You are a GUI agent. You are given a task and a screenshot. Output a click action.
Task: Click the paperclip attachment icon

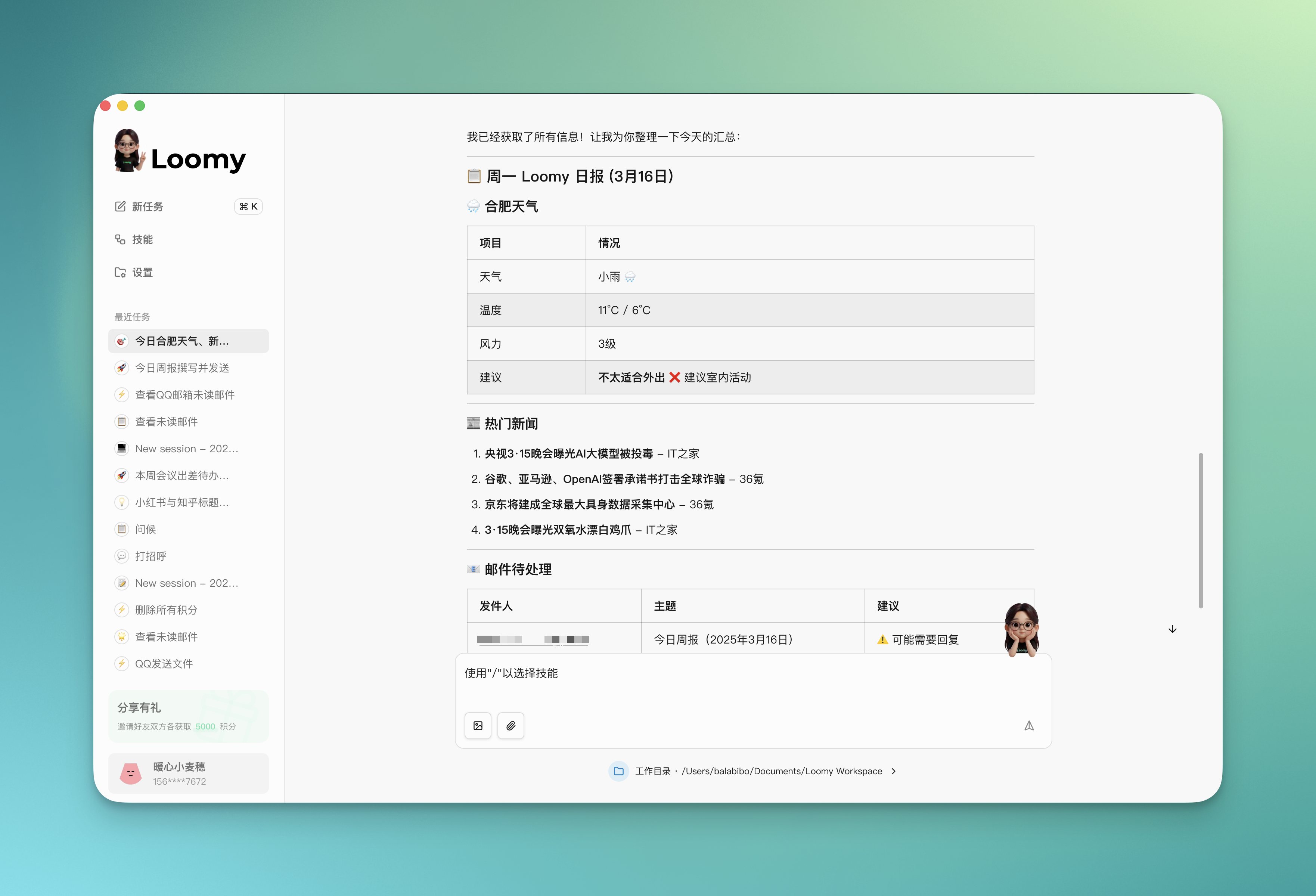point(510,726)
